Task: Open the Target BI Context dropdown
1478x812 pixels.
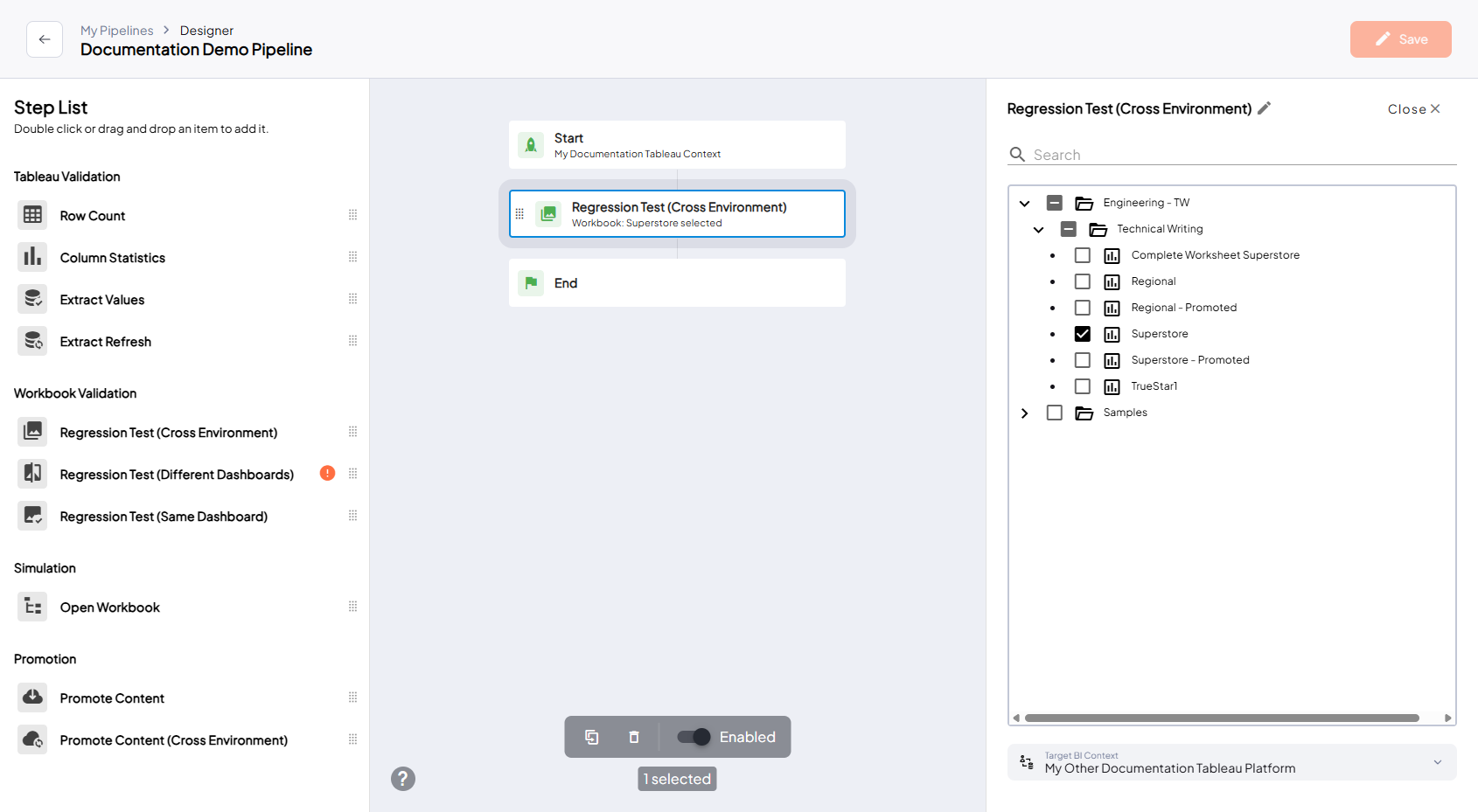Action: [1232, 762]
